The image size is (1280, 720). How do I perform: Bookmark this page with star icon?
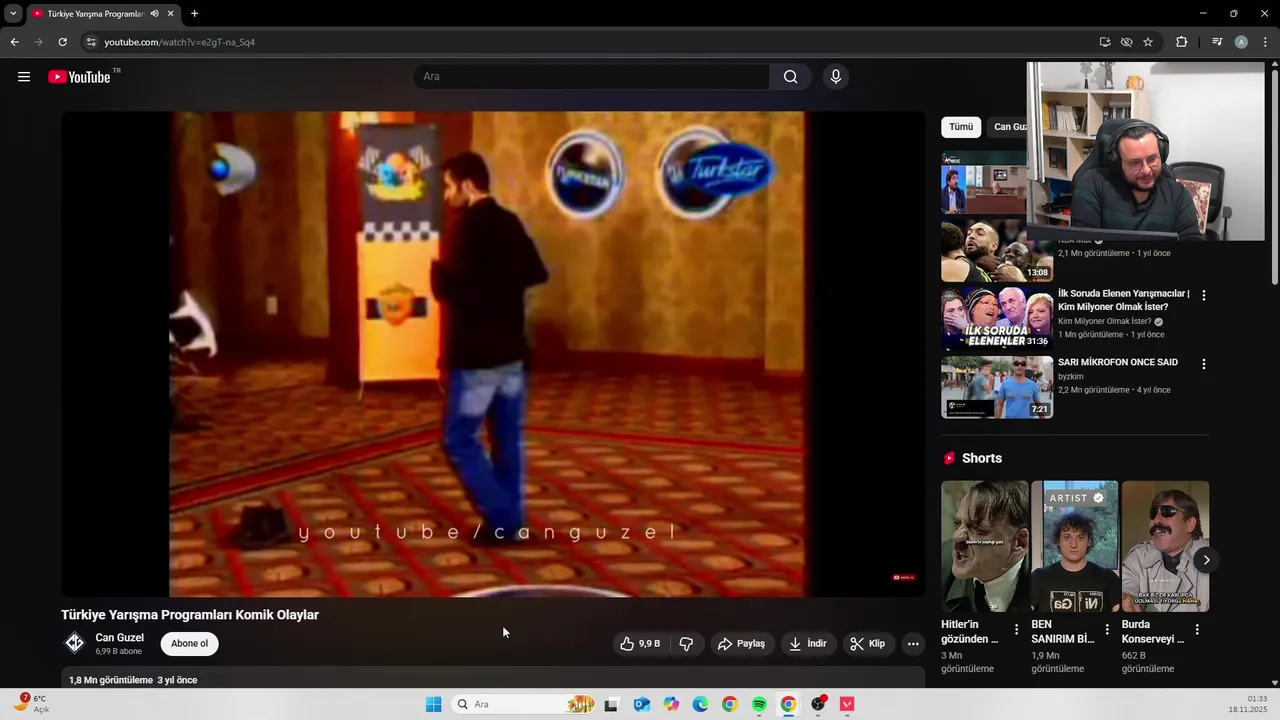point(1148,42)
